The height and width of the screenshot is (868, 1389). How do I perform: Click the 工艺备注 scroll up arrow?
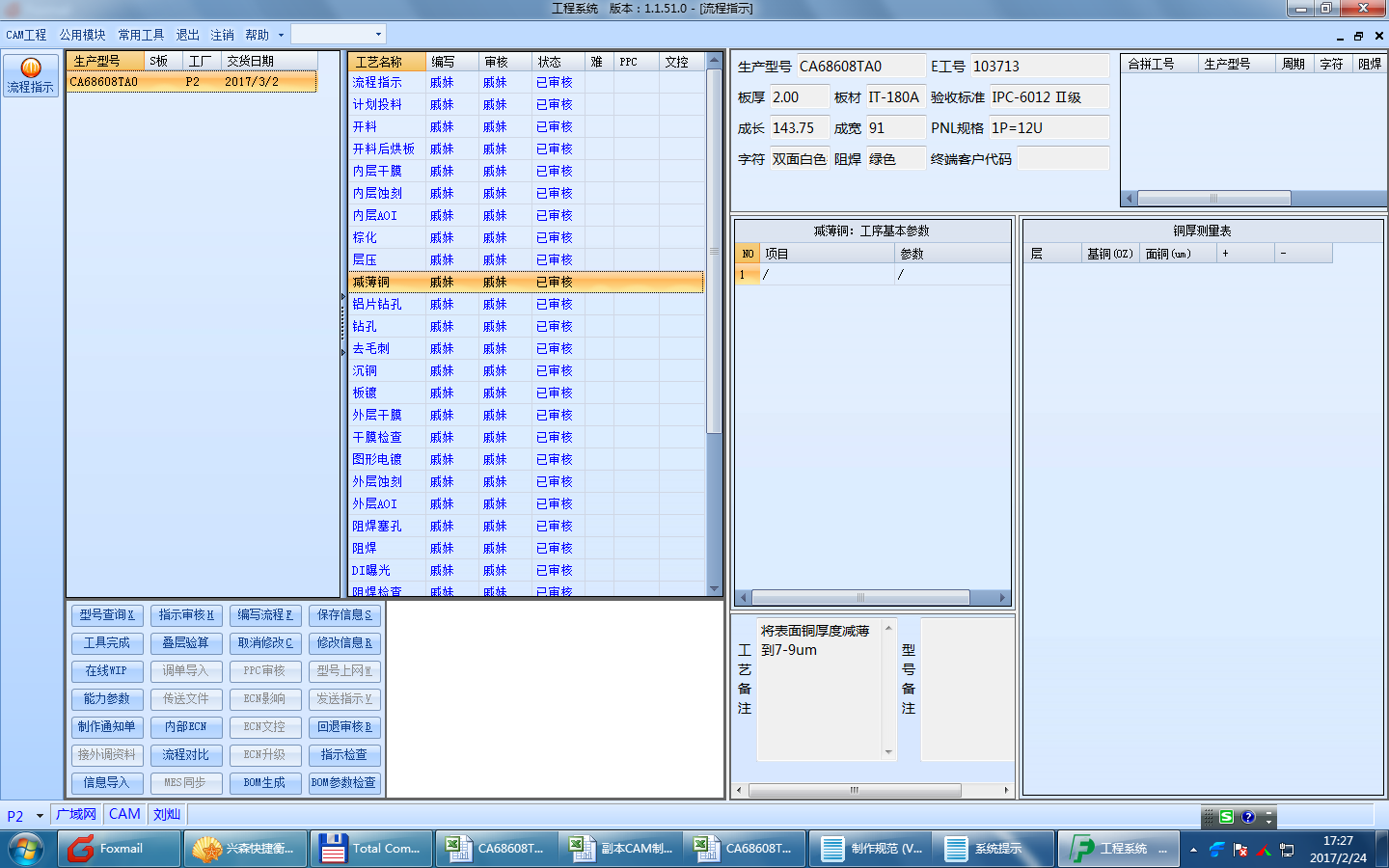[888, 628]
